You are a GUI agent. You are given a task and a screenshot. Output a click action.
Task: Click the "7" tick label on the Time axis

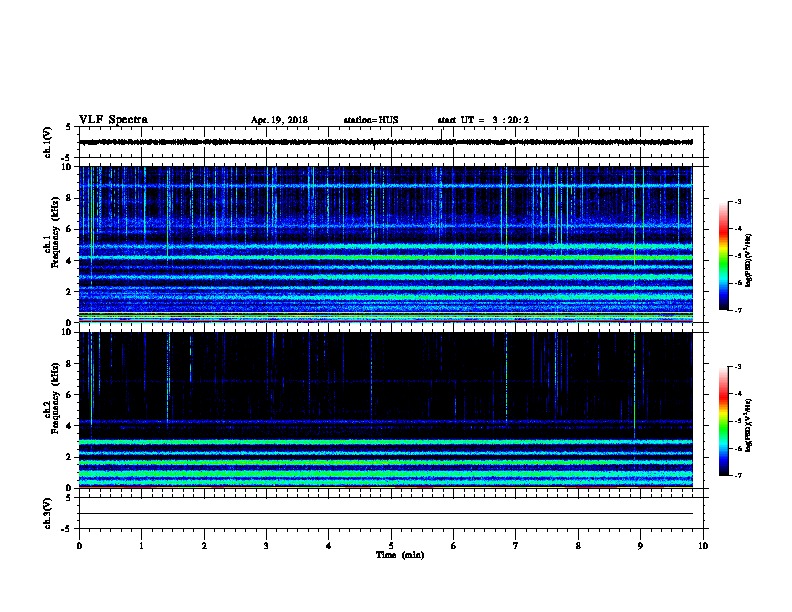pos(516,546)
